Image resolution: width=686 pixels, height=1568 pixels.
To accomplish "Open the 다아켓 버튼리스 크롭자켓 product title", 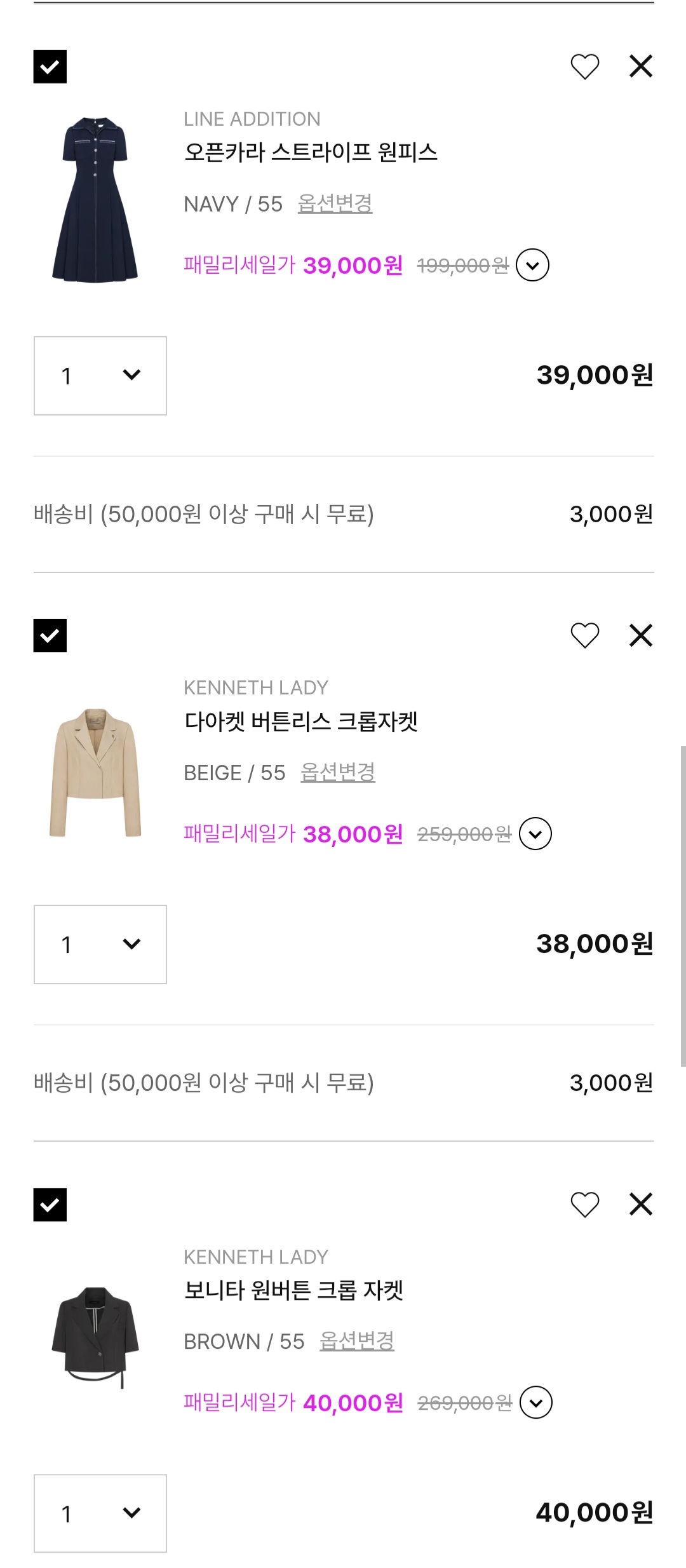I will [300, 722].
